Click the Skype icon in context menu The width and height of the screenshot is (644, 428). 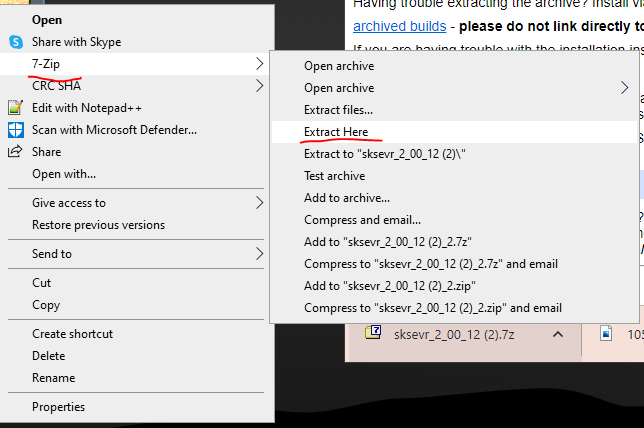16,42
